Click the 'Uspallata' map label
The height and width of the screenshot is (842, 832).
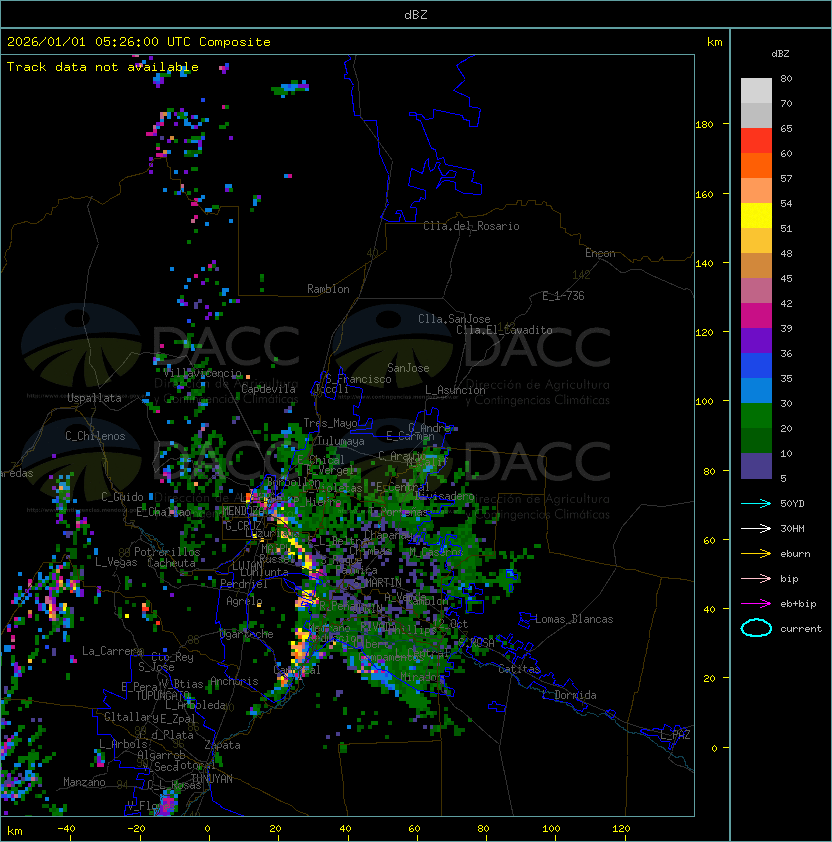point(94,398)
